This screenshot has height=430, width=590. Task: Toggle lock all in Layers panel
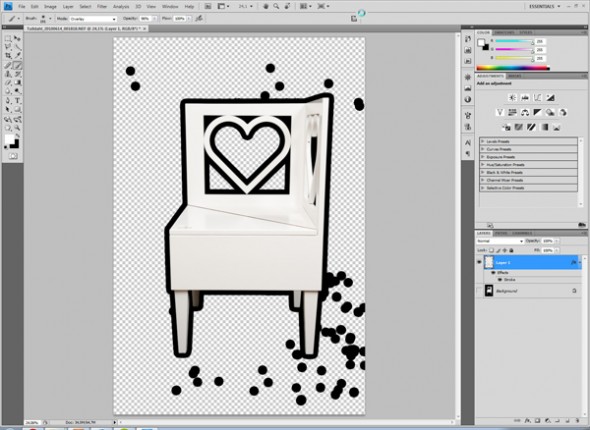[511, 250]
